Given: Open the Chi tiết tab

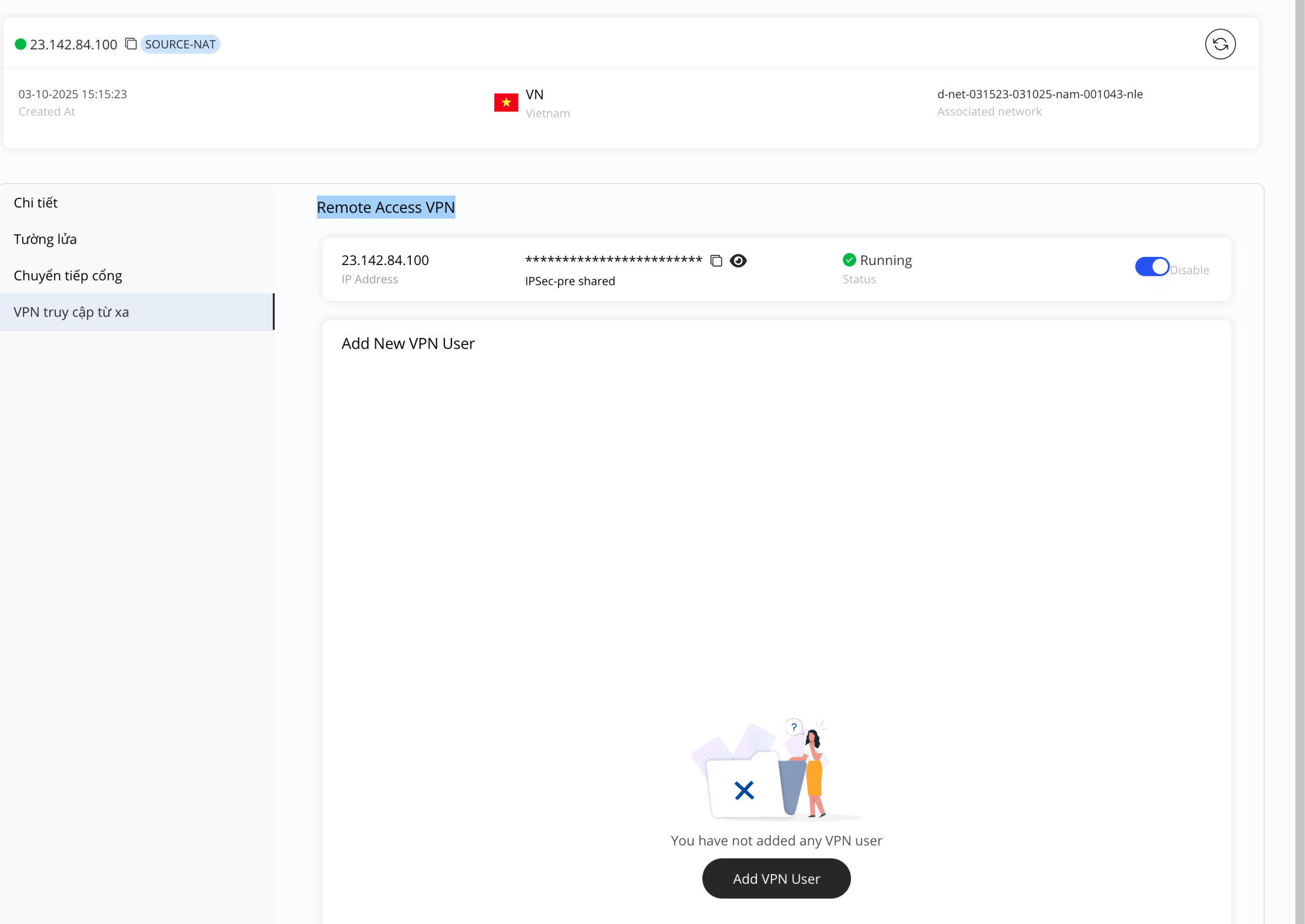Looking at the screenshot, I should (x=35, y=202).
